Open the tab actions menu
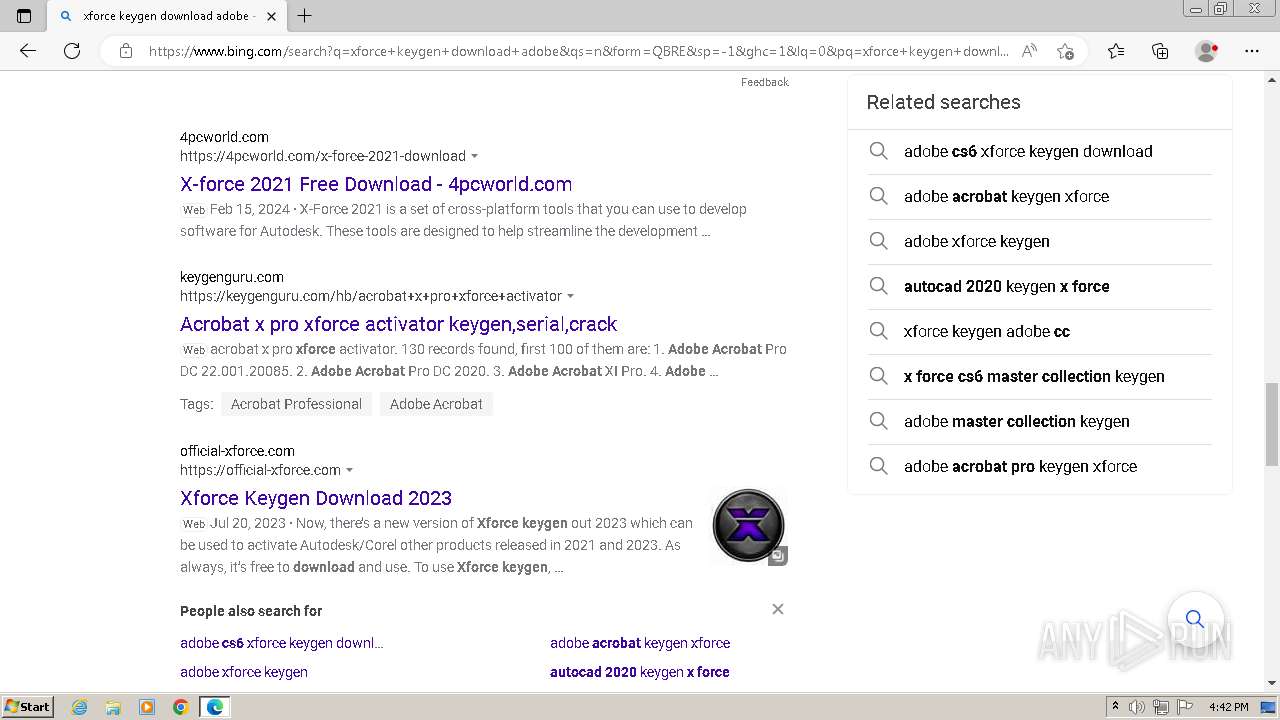This screenshot has width=1280, height=720. pyautogui.click(x=24, y=16)
